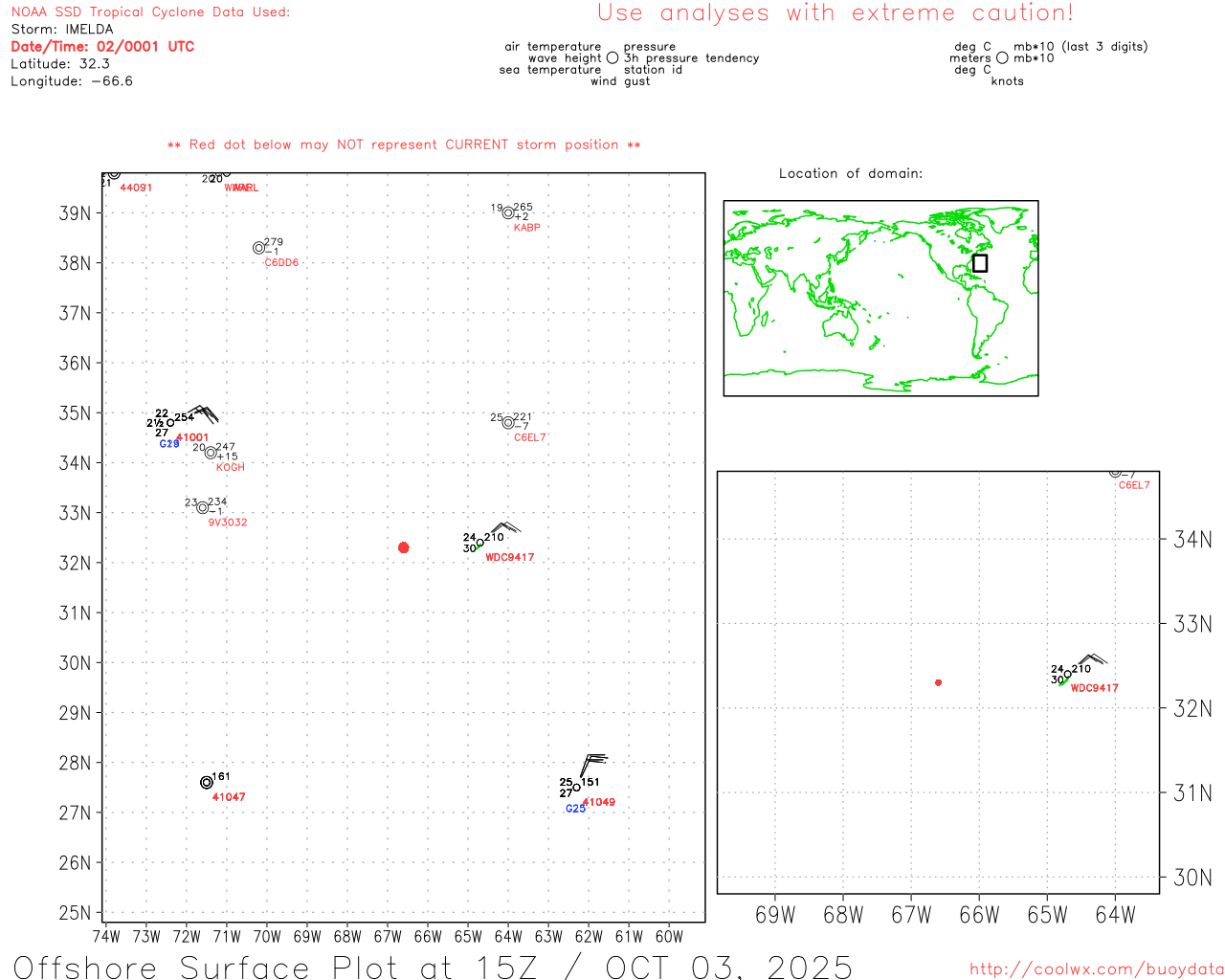
Task: Click the small red storm dot in inset map
Action: coord(939,682)
